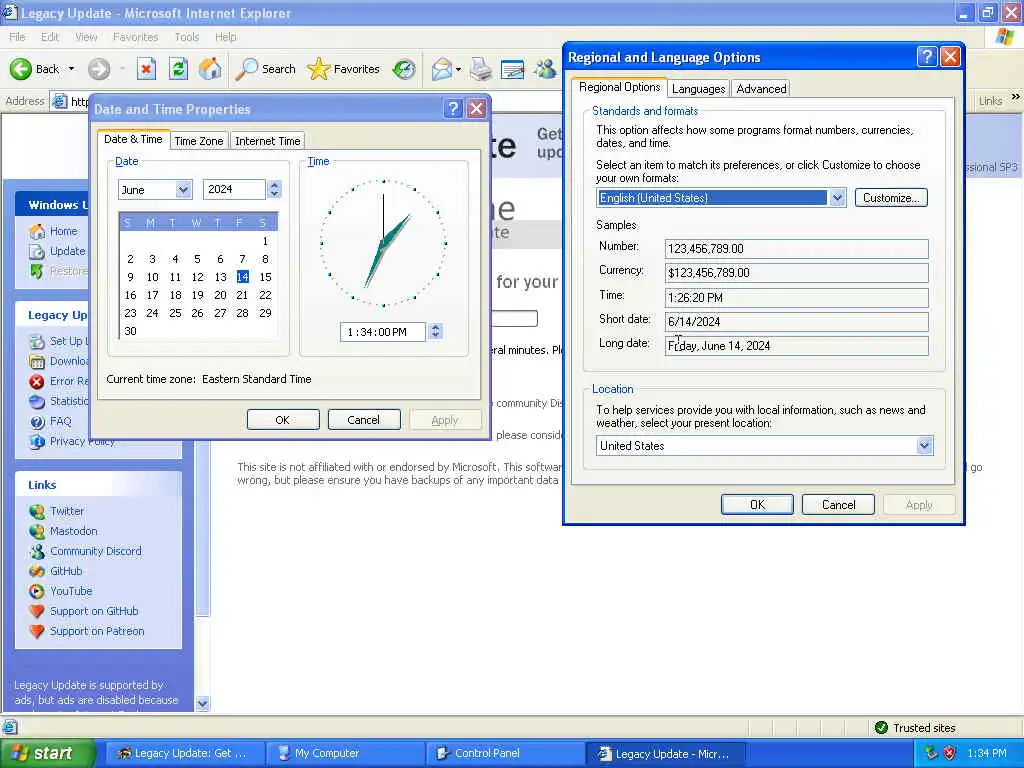This screenshot has width=1024, height=768.
Task: Click the Privacy Policy sidebar link
Action: (82, 441)
